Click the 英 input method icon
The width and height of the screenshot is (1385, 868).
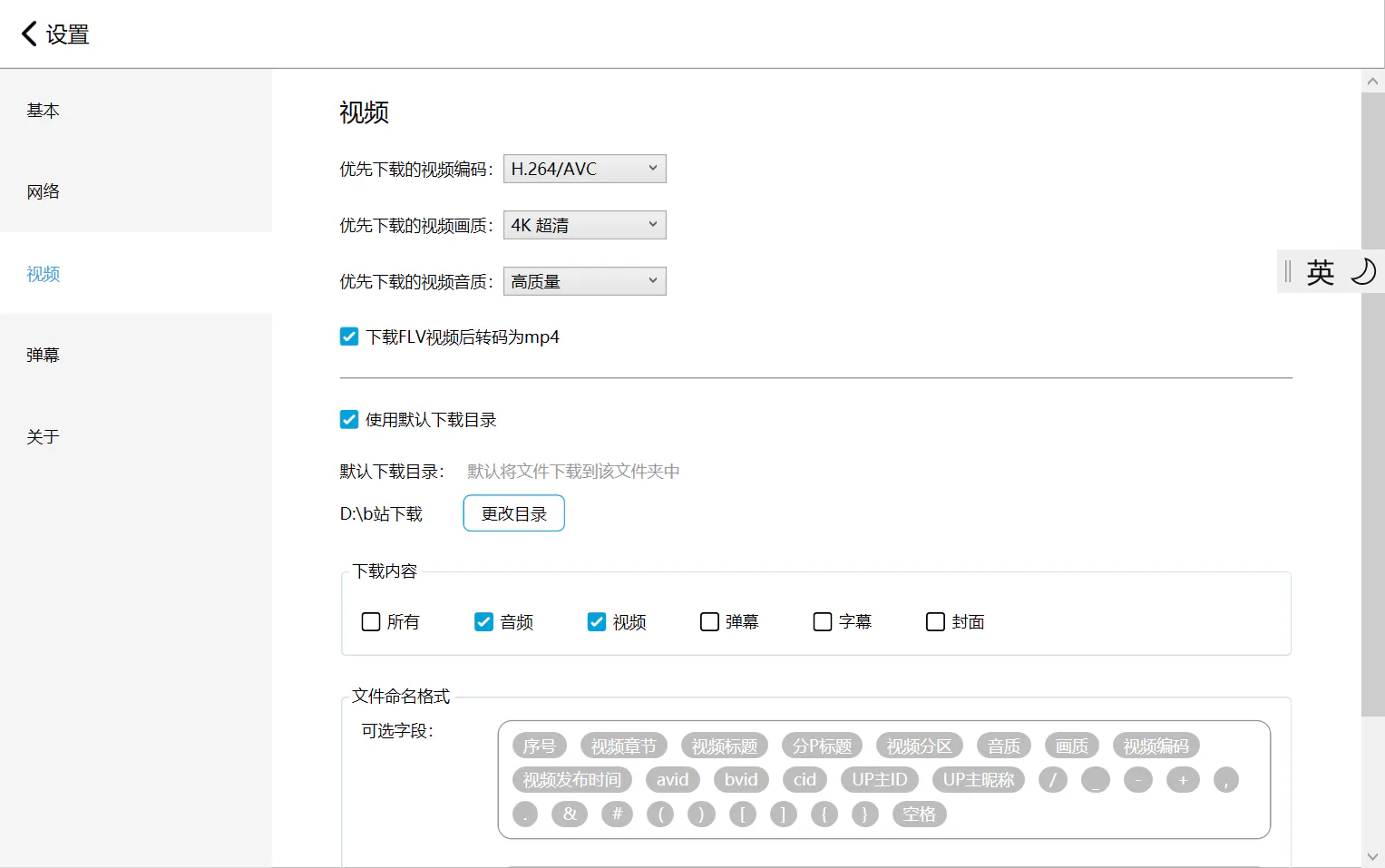coord(1320,271)
